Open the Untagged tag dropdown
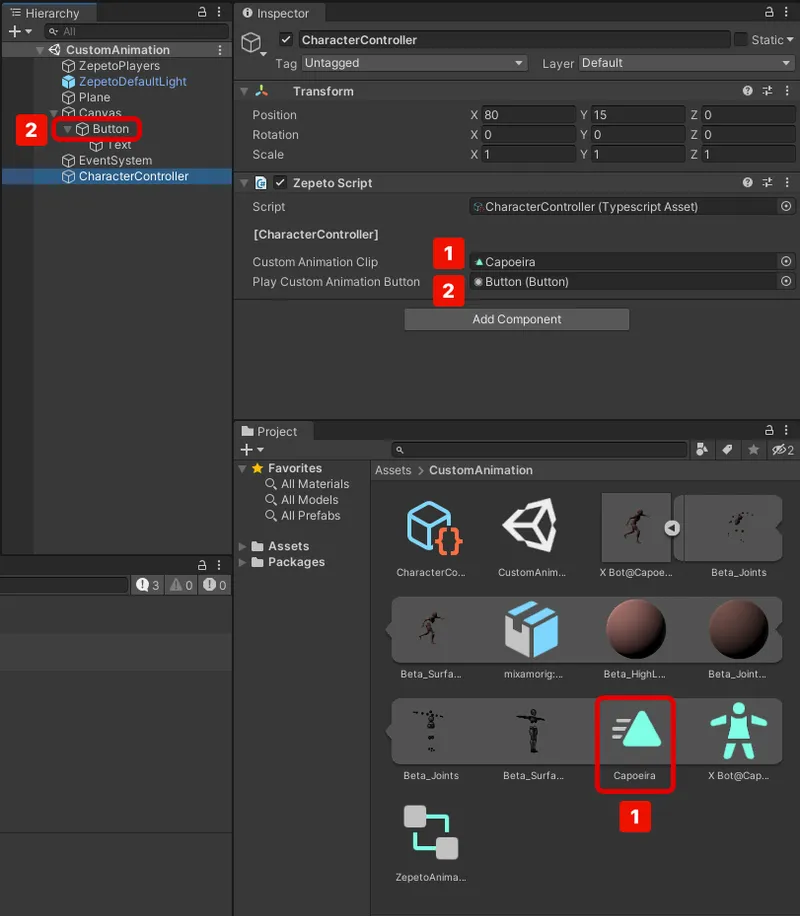This screenshot has width=800, height=916. click(415, 63)
